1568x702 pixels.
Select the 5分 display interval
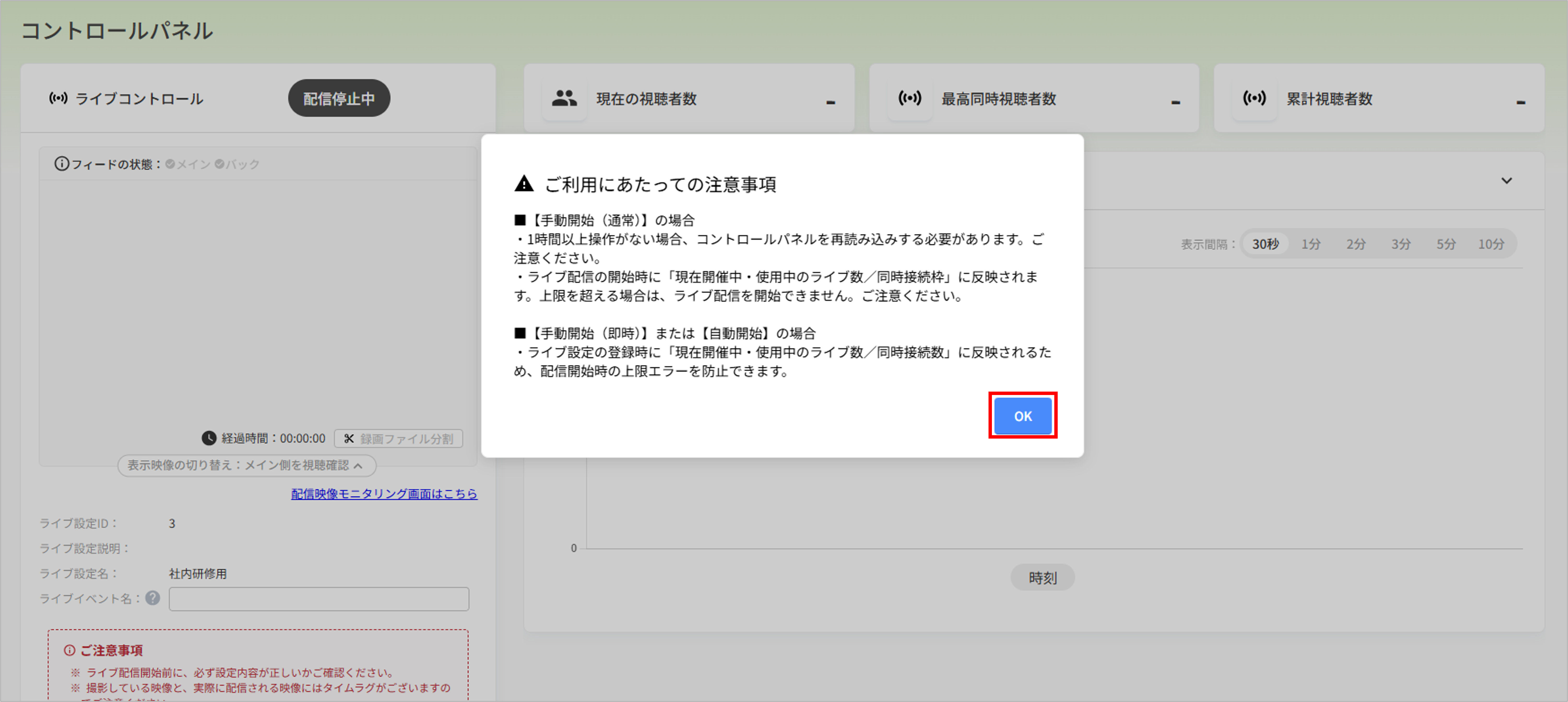(x=1446, y=244)
